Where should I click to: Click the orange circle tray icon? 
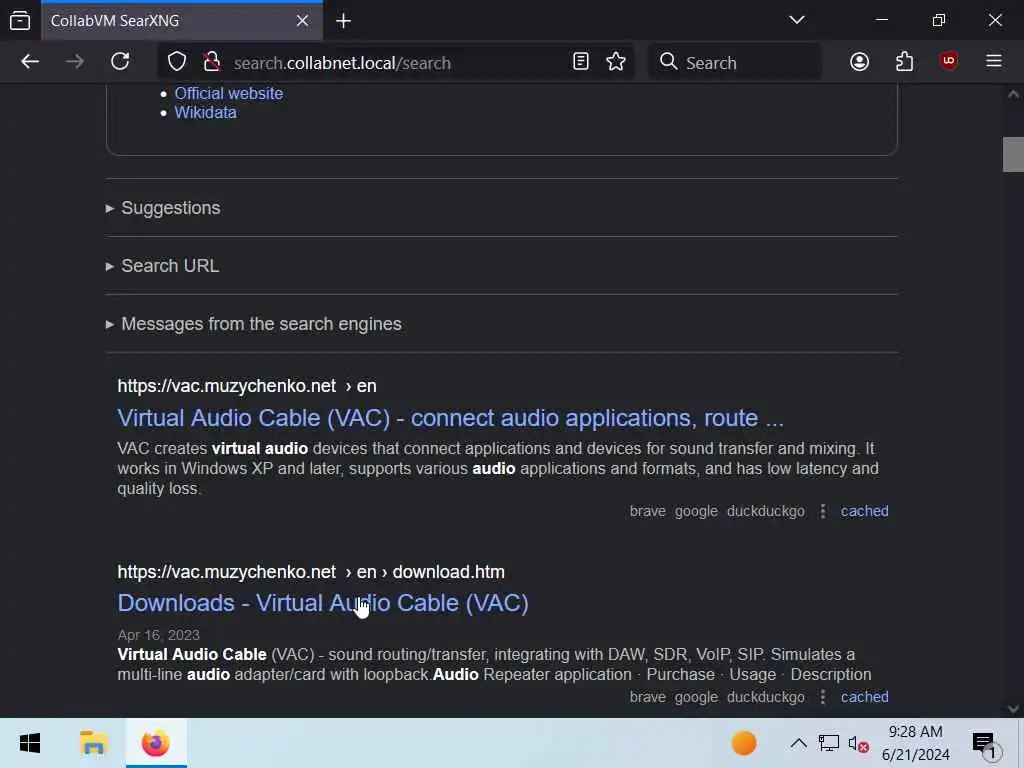coord(744,743)
